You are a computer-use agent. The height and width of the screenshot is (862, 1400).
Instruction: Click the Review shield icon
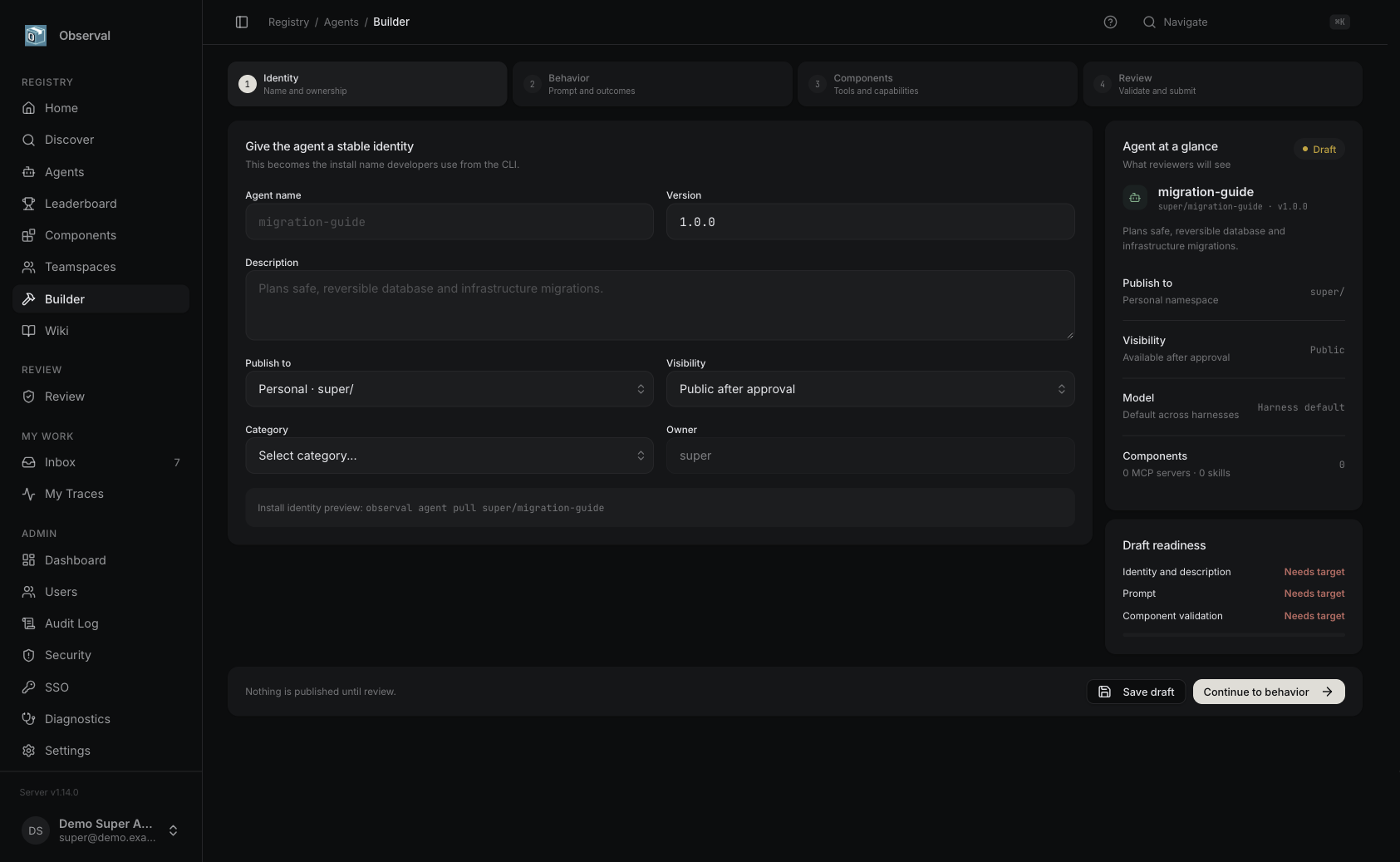click(29, 397)
